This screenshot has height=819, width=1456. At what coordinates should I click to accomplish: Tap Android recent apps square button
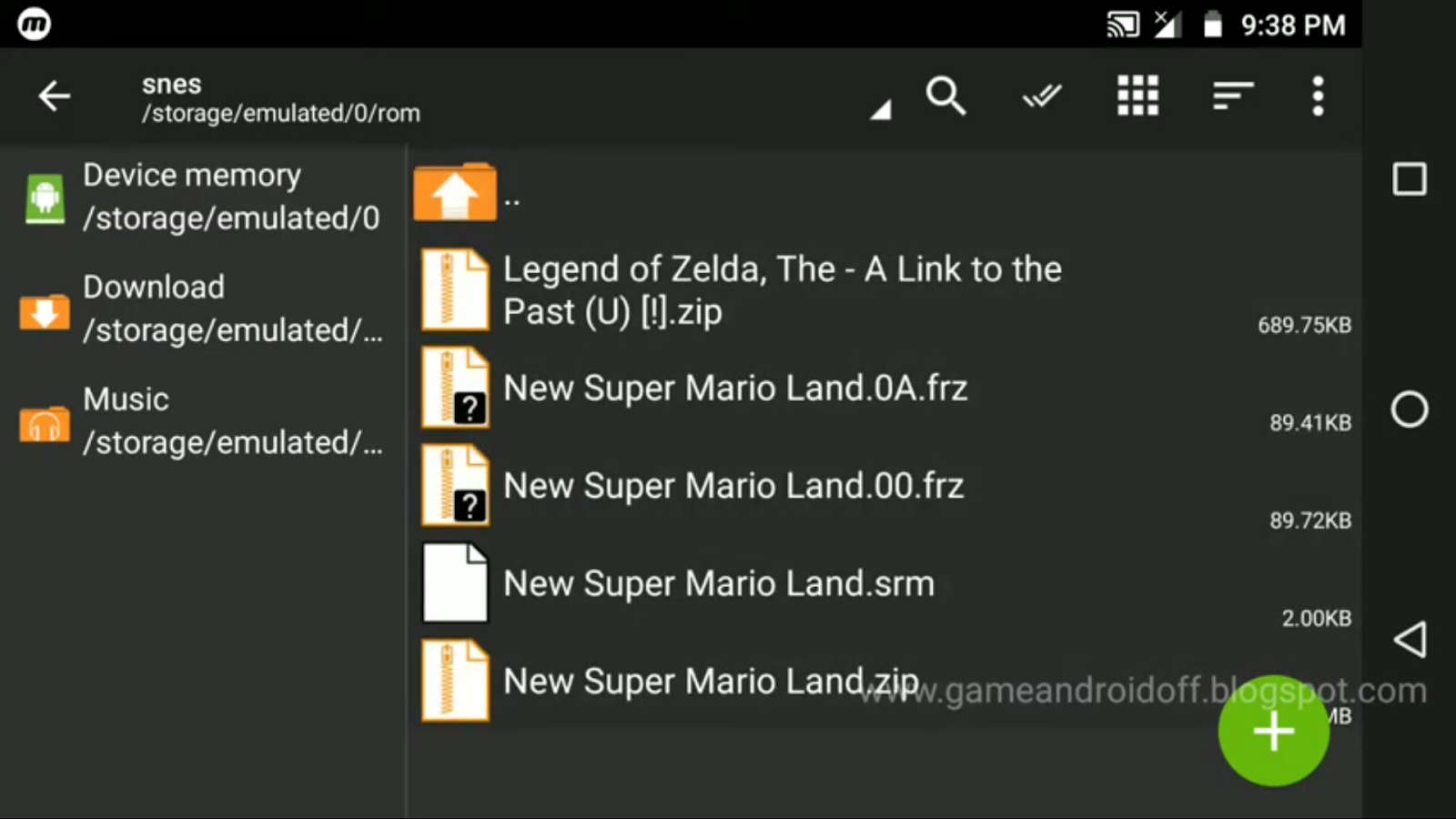coord(1410,179)
